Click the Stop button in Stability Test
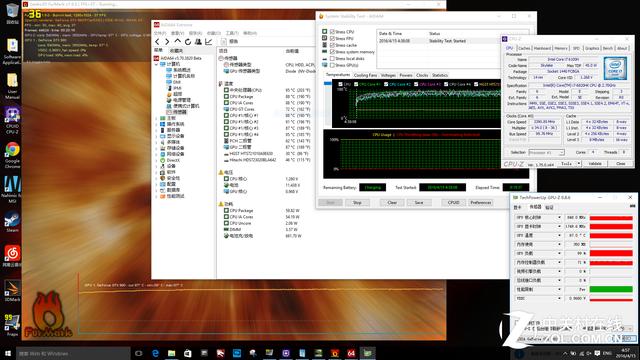Screen dimensions: 640x360 click(357, 202)
